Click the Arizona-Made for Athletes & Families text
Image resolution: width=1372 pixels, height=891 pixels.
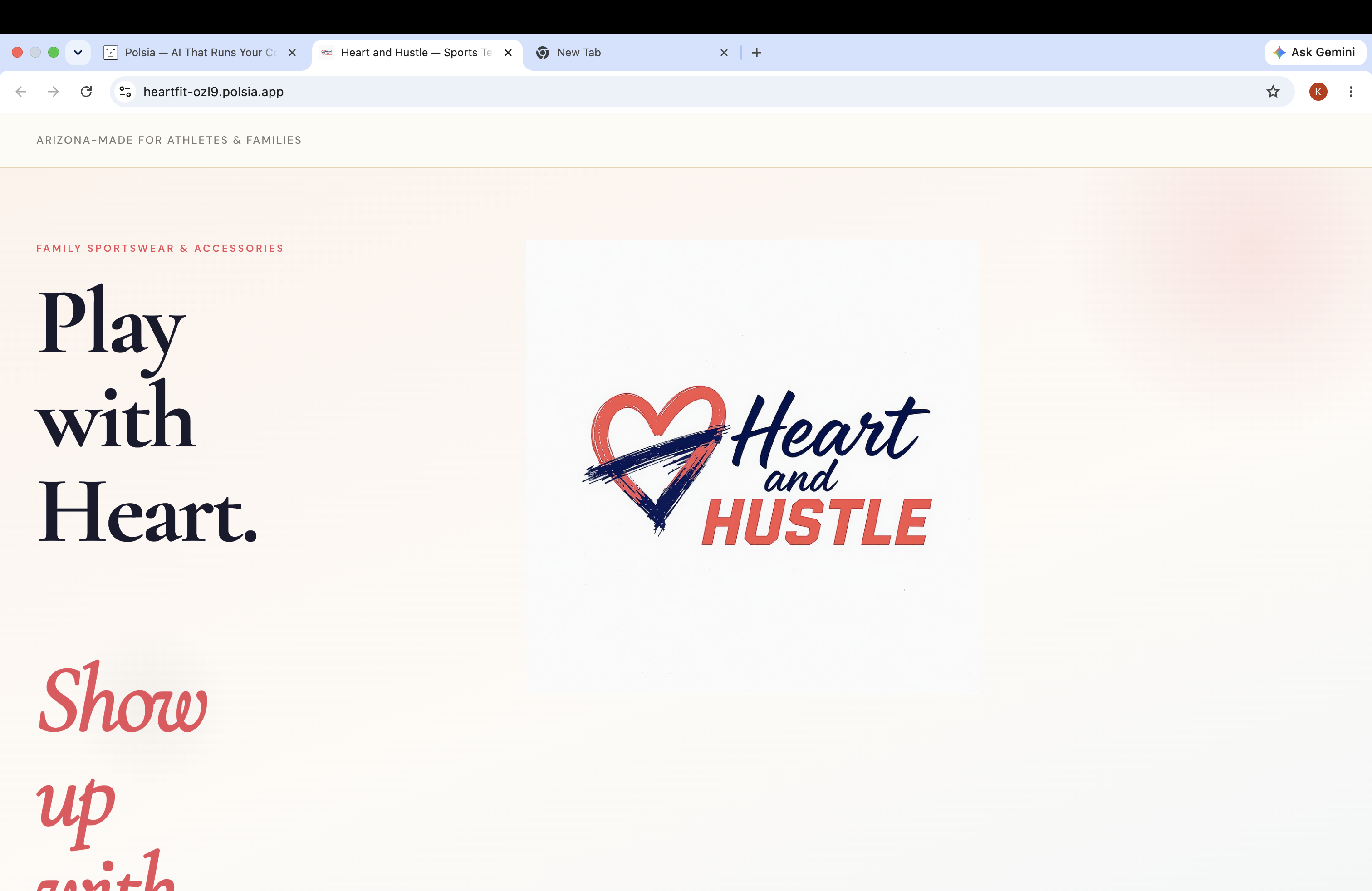pyautogui.click(x=169, y=140)
